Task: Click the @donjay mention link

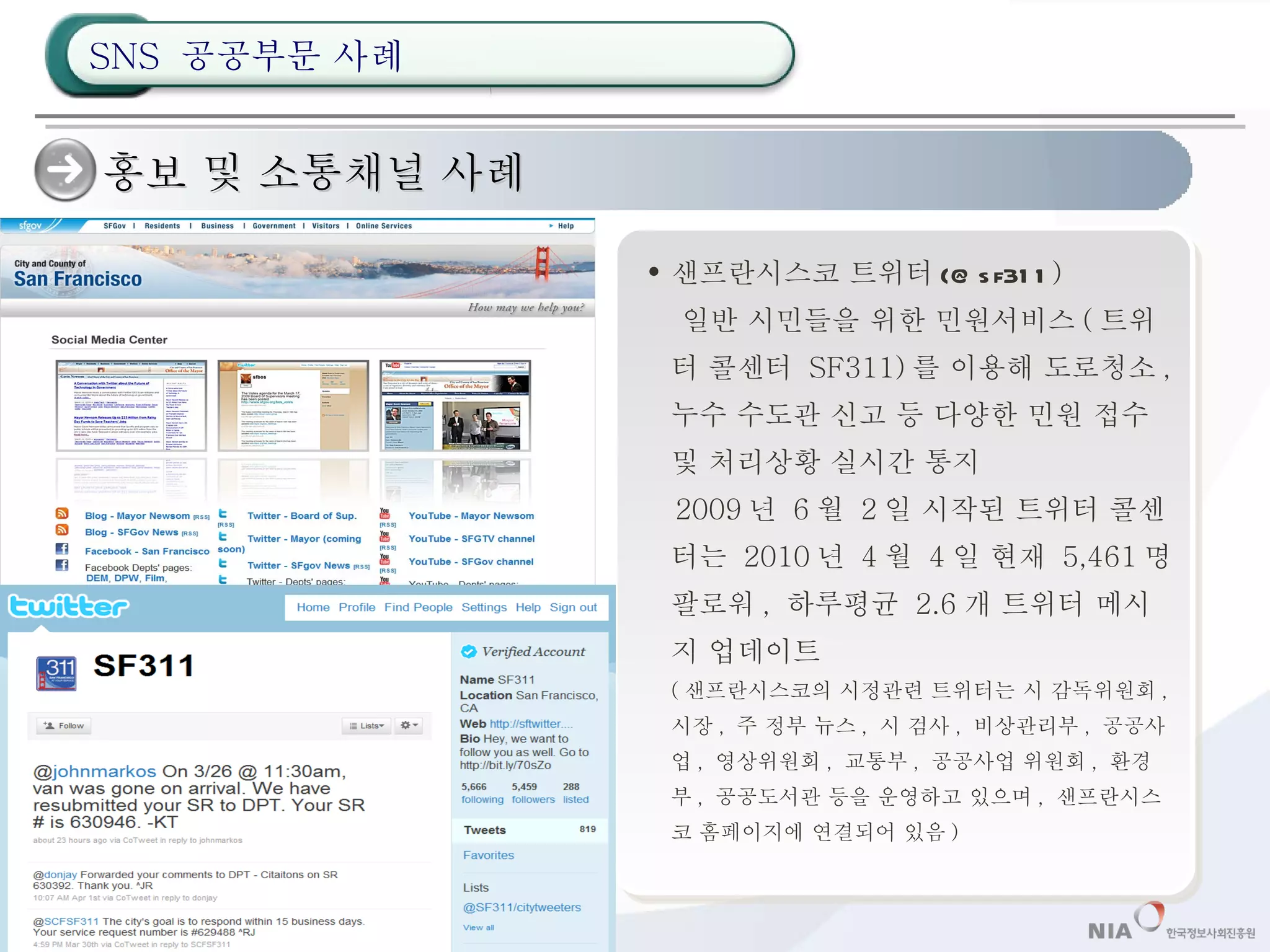Action: 55,875
